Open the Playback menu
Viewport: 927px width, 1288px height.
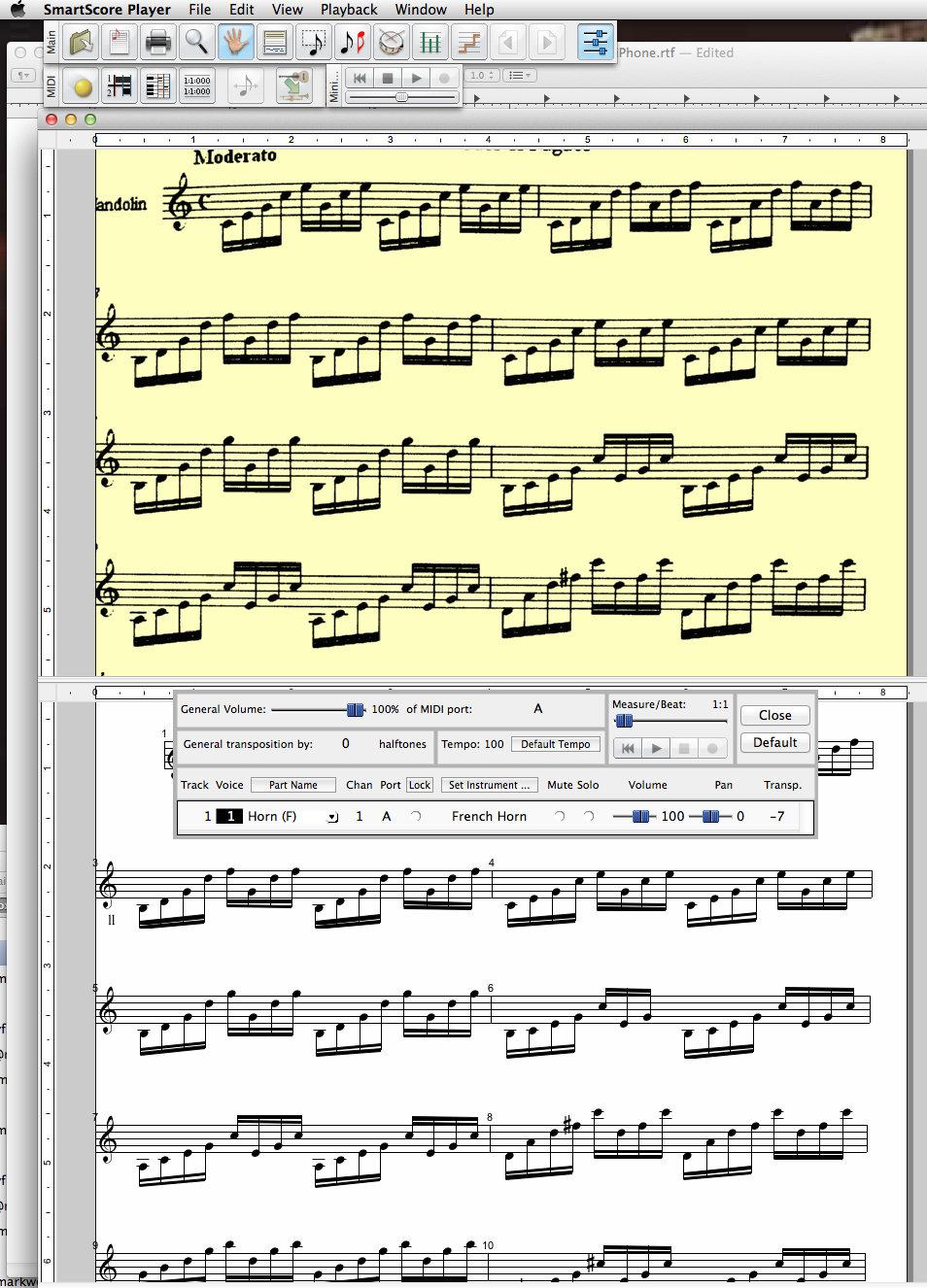[x=348, y=10]
